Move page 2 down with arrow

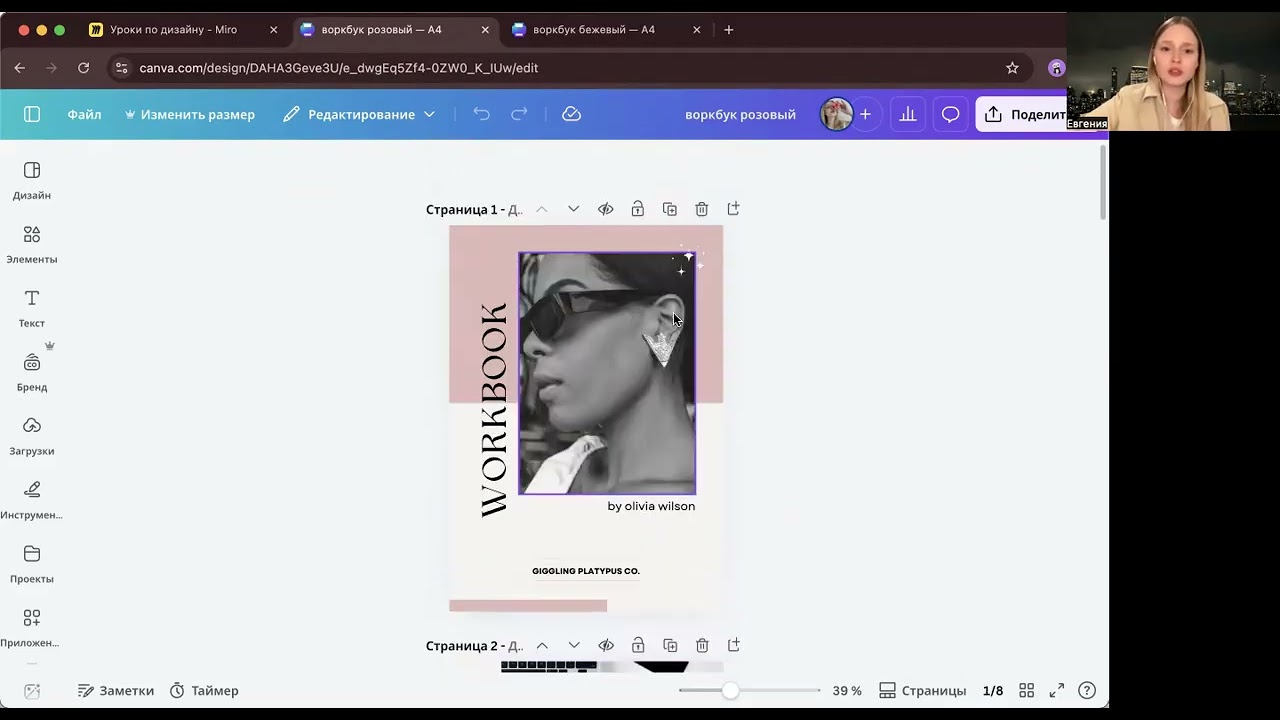point(574,646)
